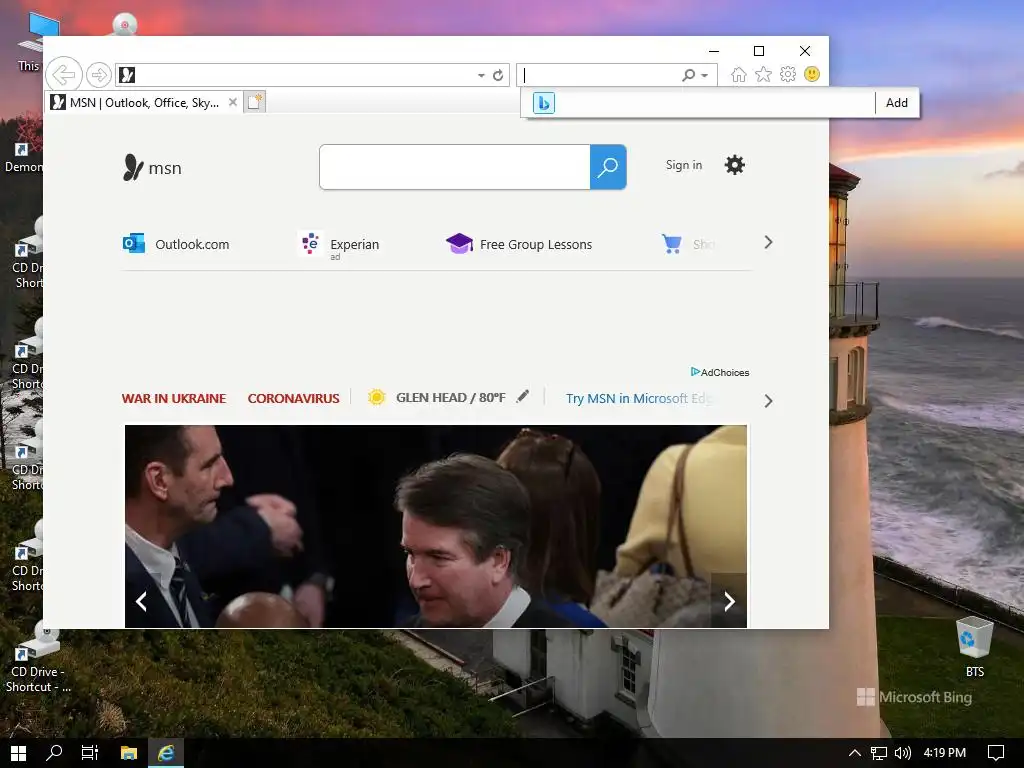Click the Add search provider button
1024x768 pixels.
(897, 103)
